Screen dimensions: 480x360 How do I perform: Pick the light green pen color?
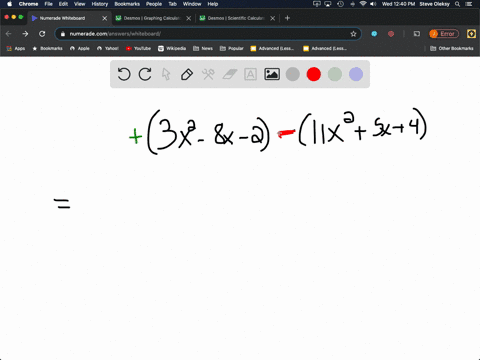pos(335,74)
